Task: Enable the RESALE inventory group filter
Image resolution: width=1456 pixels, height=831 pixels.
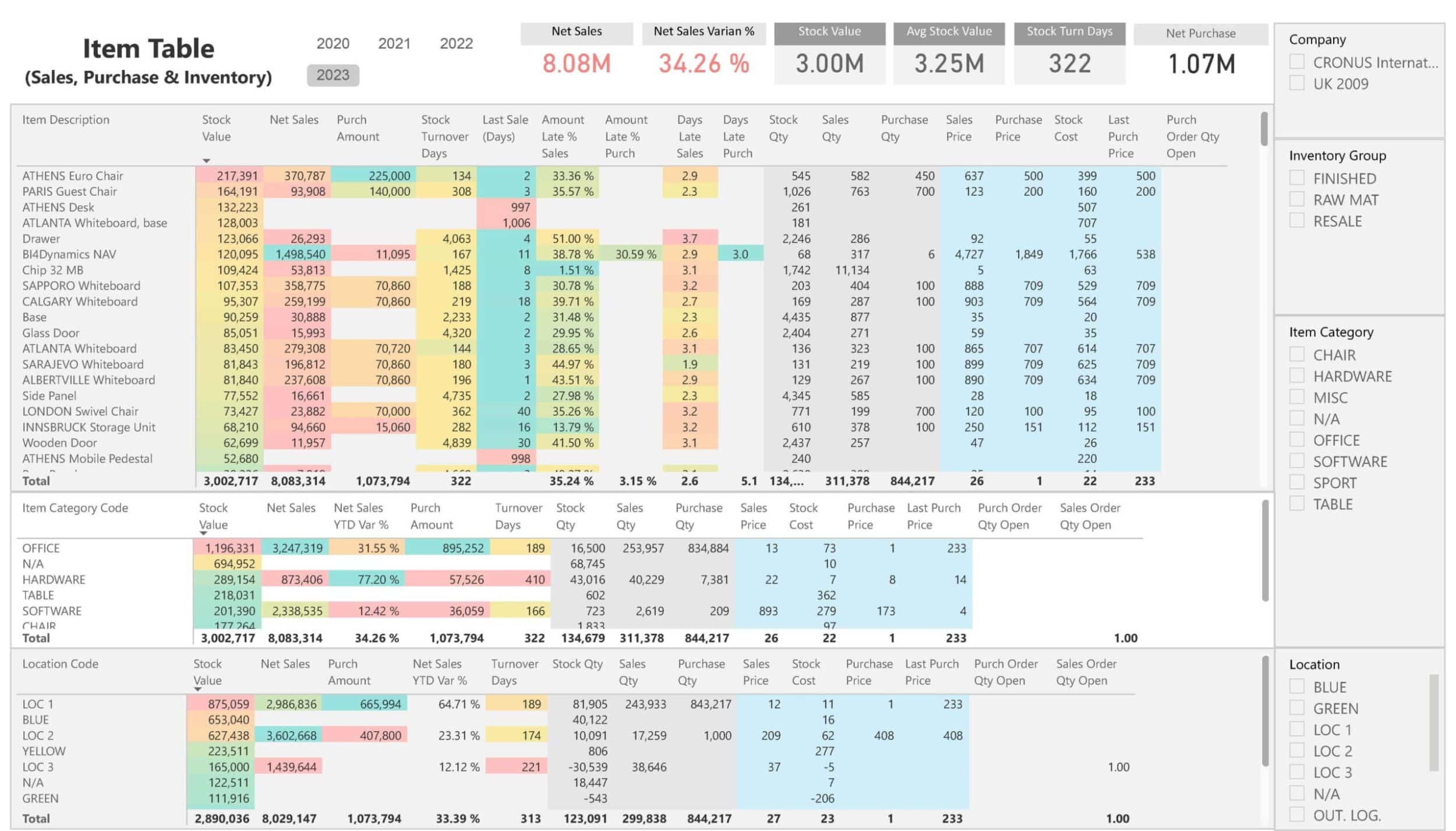Action: click(1296, 220)
